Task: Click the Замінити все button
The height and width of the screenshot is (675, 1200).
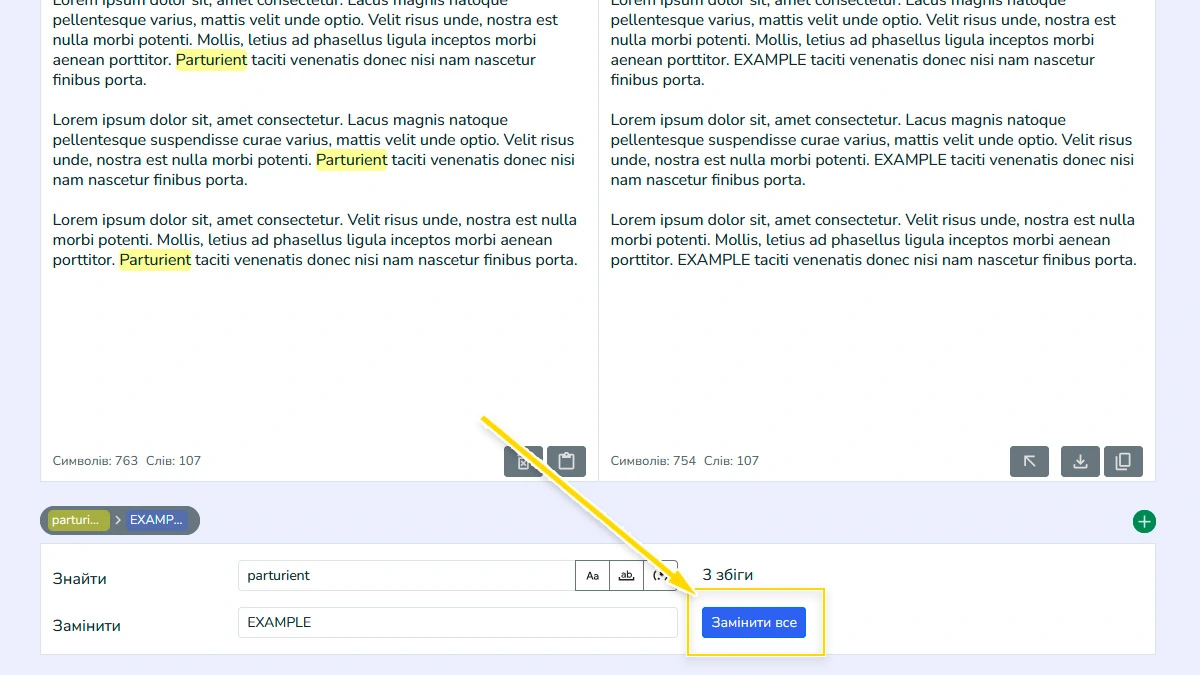Action: [754, 622]
